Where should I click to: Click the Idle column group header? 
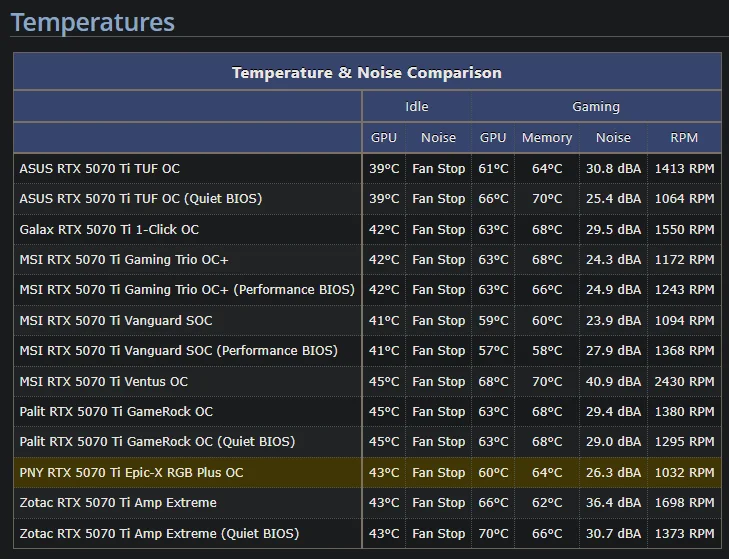coord(416,107)
